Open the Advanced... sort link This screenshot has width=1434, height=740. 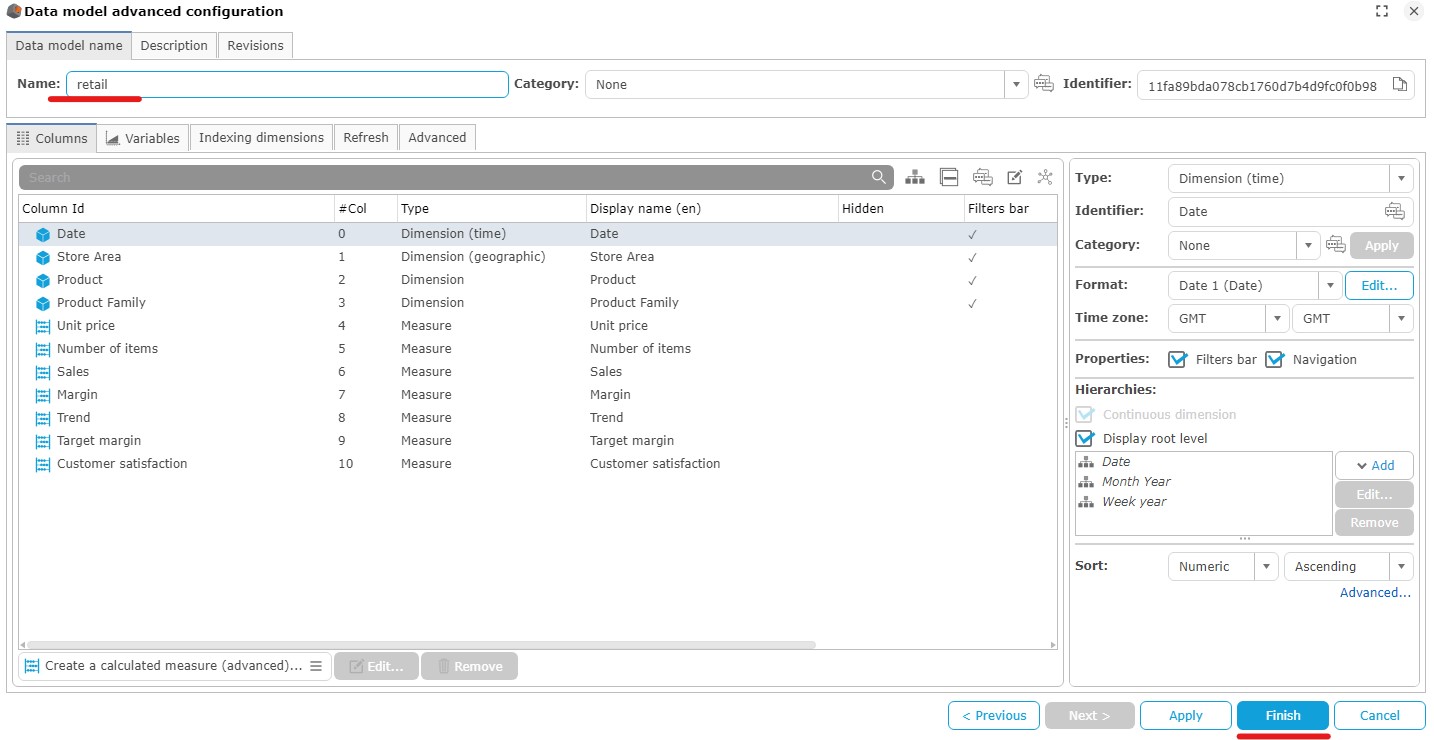pos(1375,593)
